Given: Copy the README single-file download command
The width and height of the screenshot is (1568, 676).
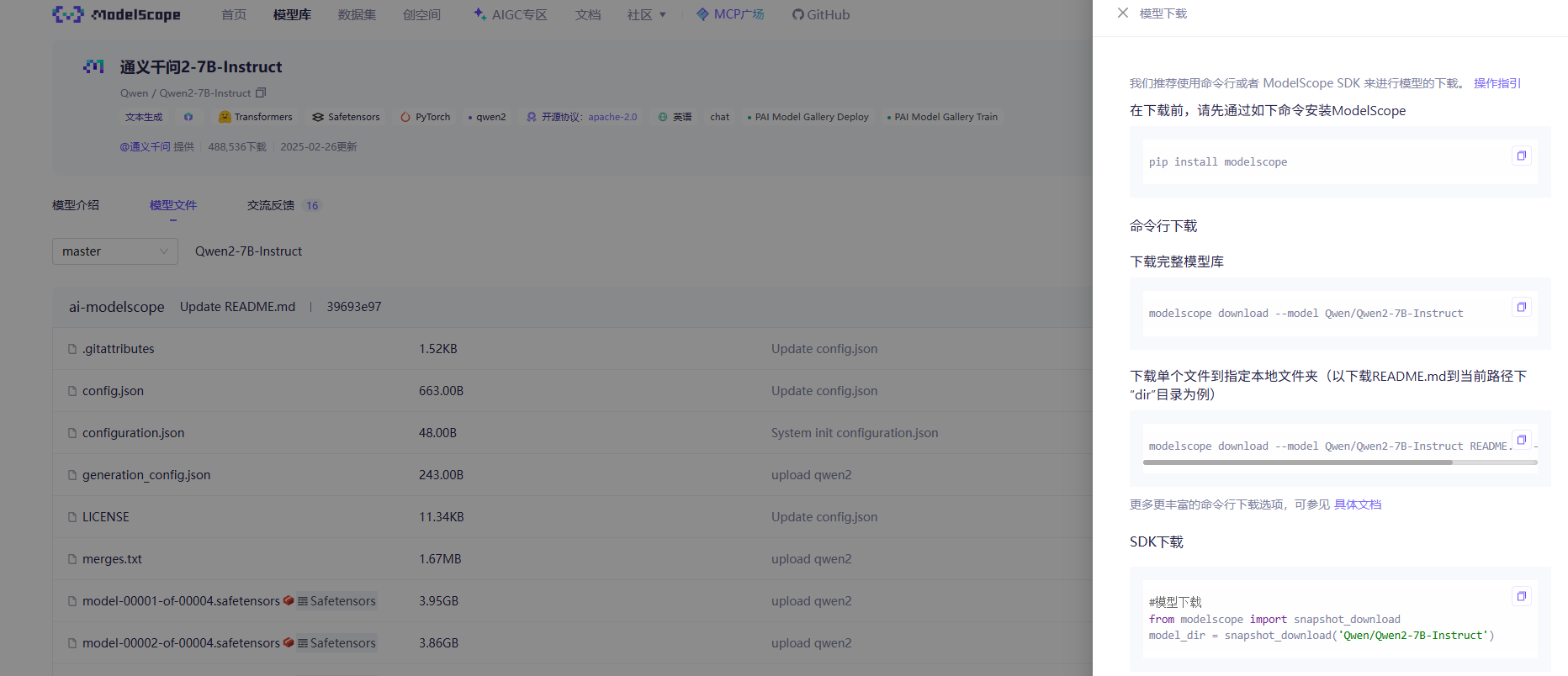Looking at the screenshot, I should click(1521, 440).
